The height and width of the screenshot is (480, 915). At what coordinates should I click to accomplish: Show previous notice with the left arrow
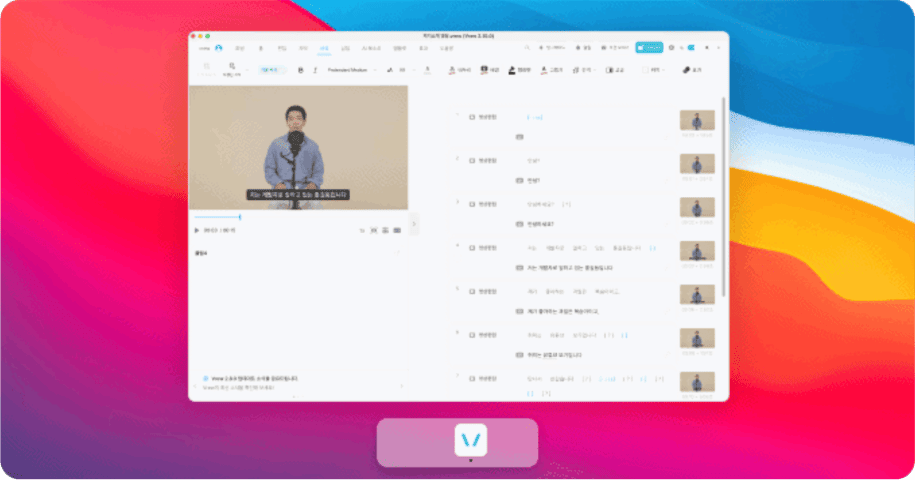pyautogui.click(x=195, y=386)
